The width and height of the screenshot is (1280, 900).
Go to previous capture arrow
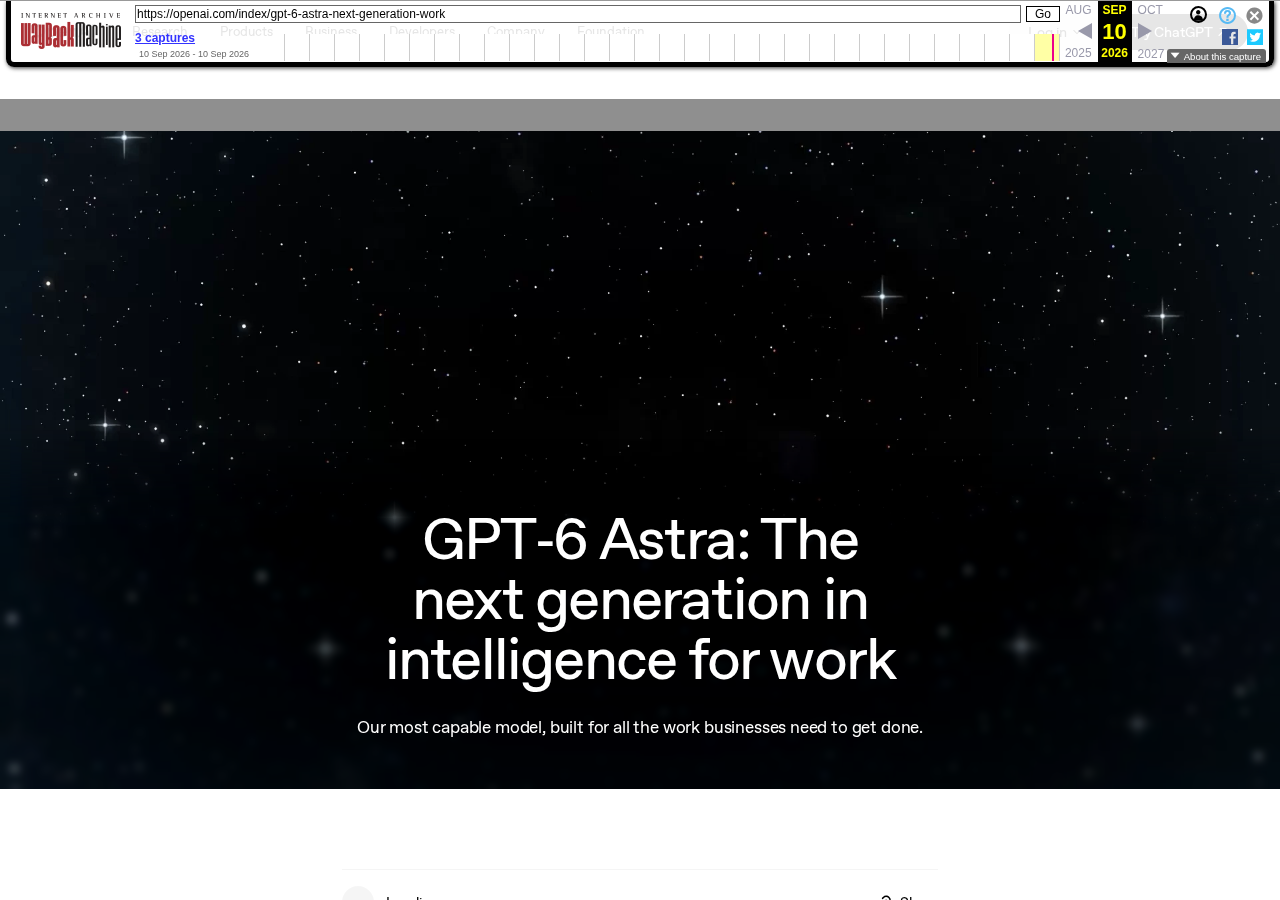(1084, 31)
